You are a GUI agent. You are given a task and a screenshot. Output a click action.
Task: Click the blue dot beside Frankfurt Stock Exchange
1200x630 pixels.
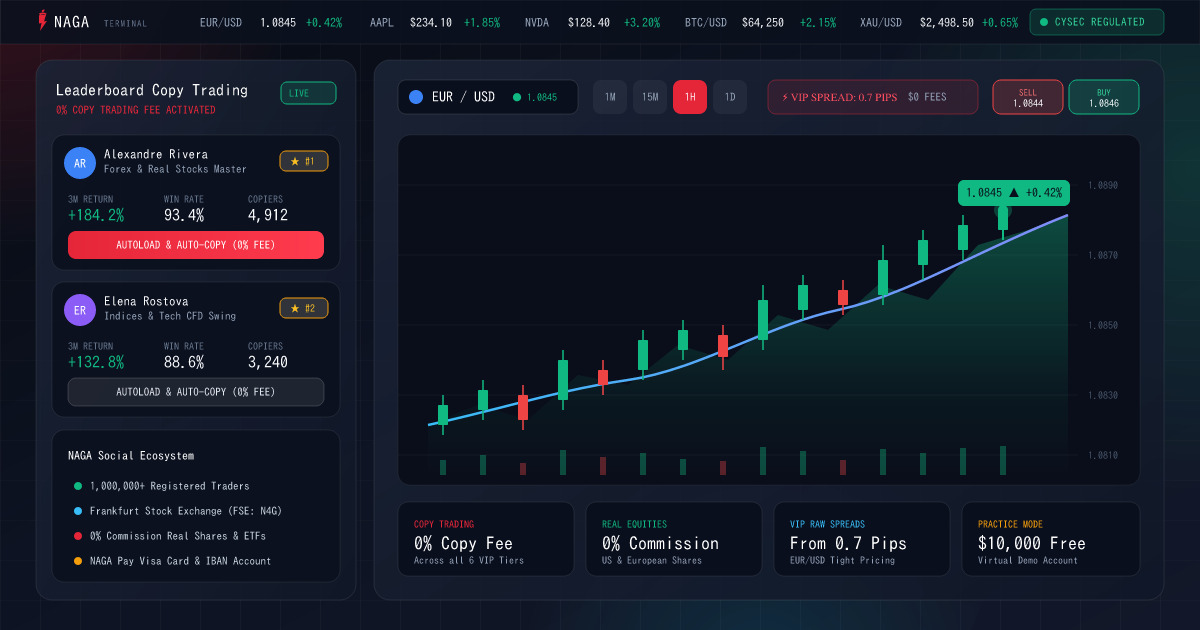pos(77,511)
